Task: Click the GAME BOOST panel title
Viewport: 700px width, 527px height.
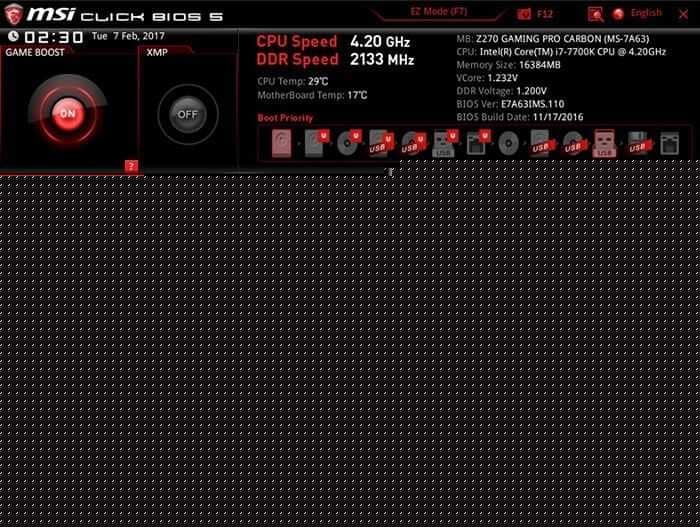Action: pyautogui.click(x=35, y=52)
